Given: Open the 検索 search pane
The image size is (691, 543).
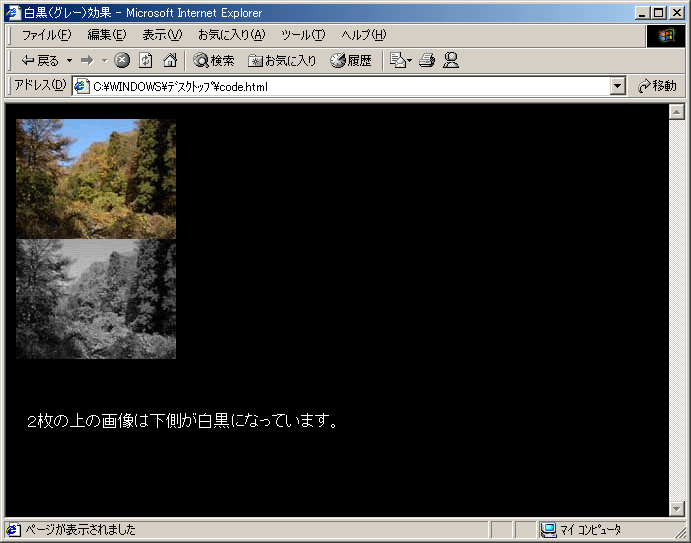Looking at the screenshot, I should coord(214,60).
